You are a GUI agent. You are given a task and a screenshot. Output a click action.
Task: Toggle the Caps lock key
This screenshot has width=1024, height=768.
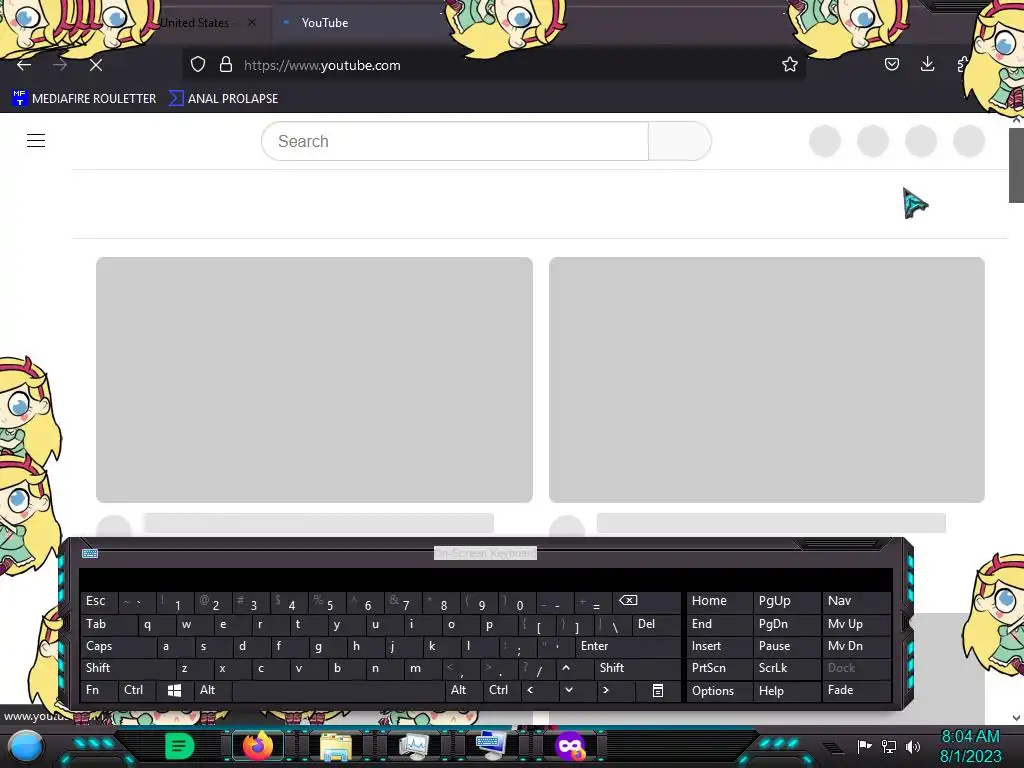[x=118, y=646]
